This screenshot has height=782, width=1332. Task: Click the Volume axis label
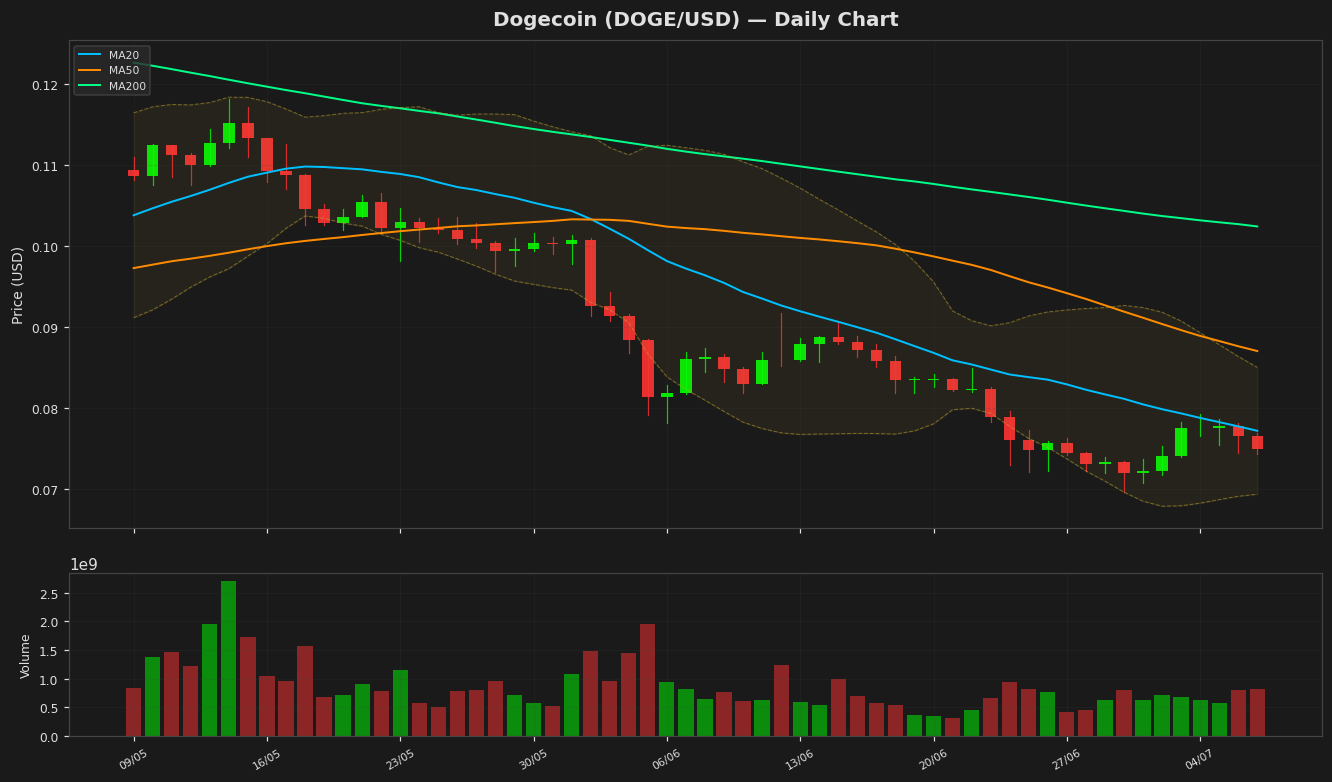coord(26,656)
